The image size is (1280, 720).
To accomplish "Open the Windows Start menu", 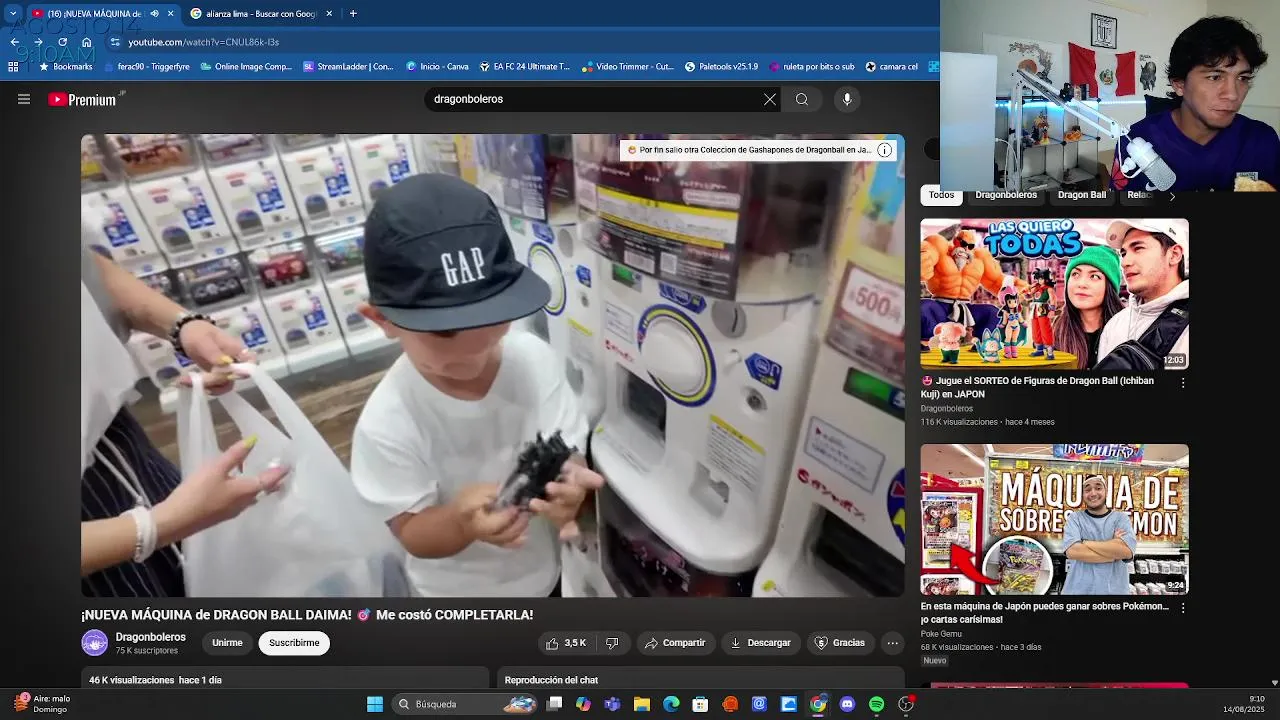I will click(x=375, y=704).
